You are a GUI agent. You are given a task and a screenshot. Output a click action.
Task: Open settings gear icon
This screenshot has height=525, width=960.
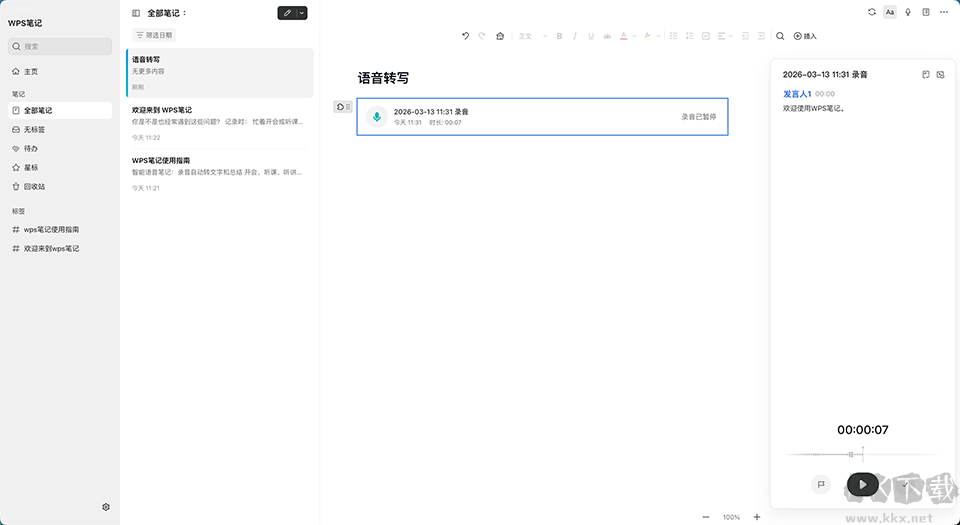(x=106, y=507)
